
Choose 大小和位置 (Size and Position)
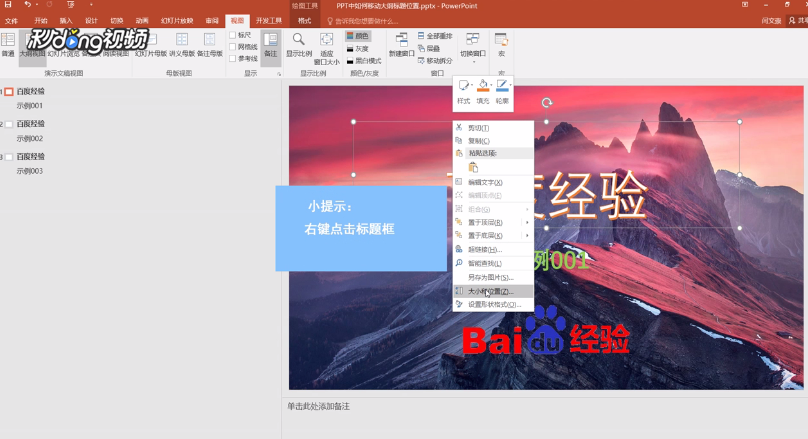[x=493, y=291]
